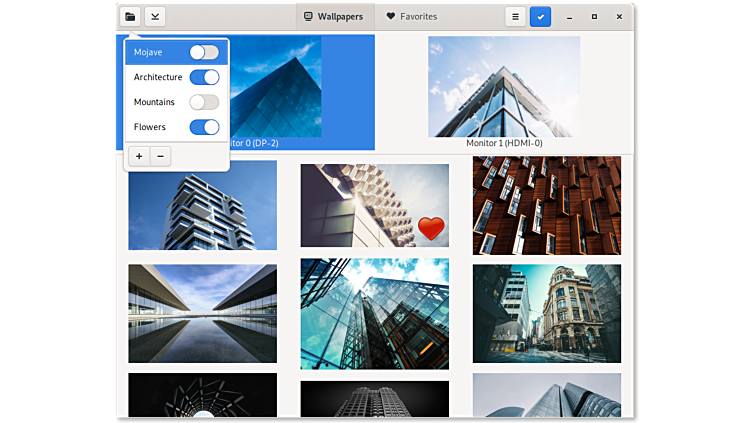Click the download wallpapers icon

click(x=155, y=17)
